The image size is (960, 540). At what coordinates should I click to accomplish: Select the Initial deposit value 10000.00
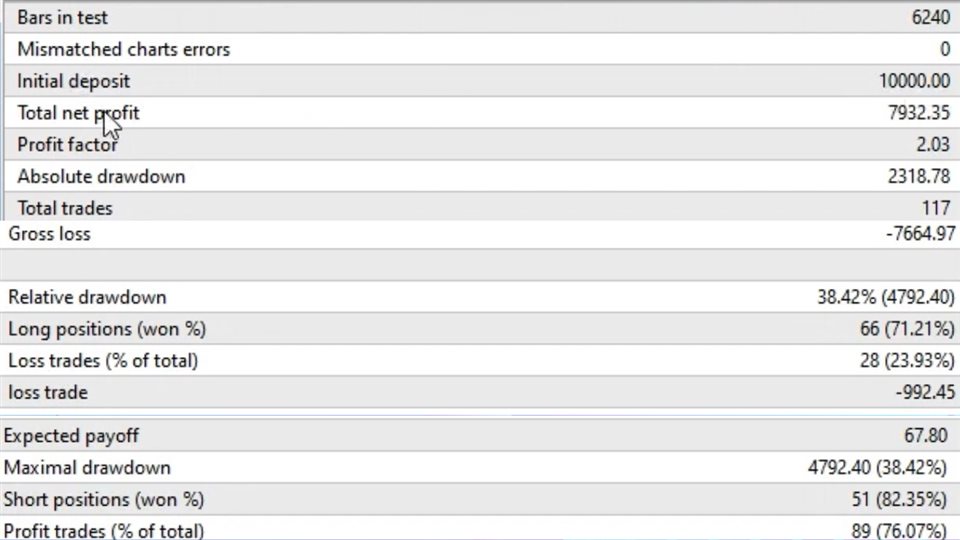(915, 81)
